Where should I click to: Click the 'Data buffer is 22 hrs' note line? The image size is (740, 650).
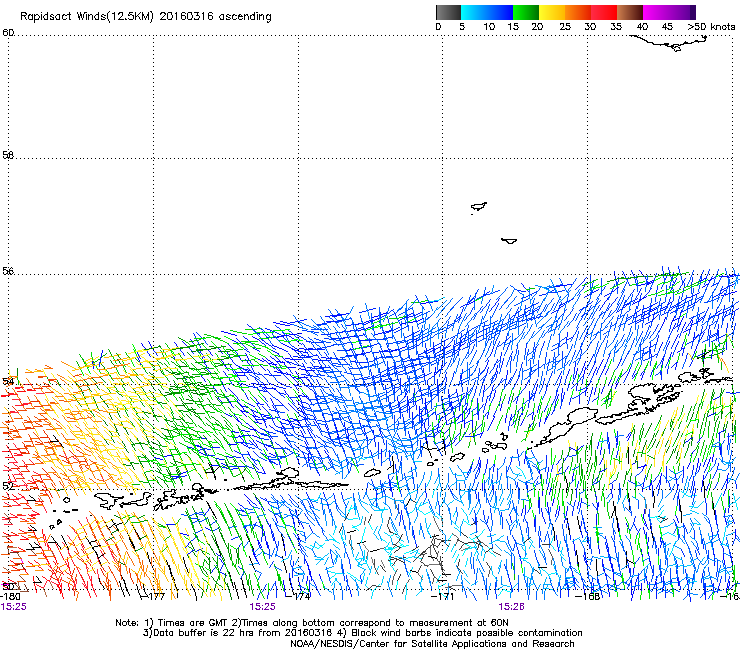(x=362, y=633)
